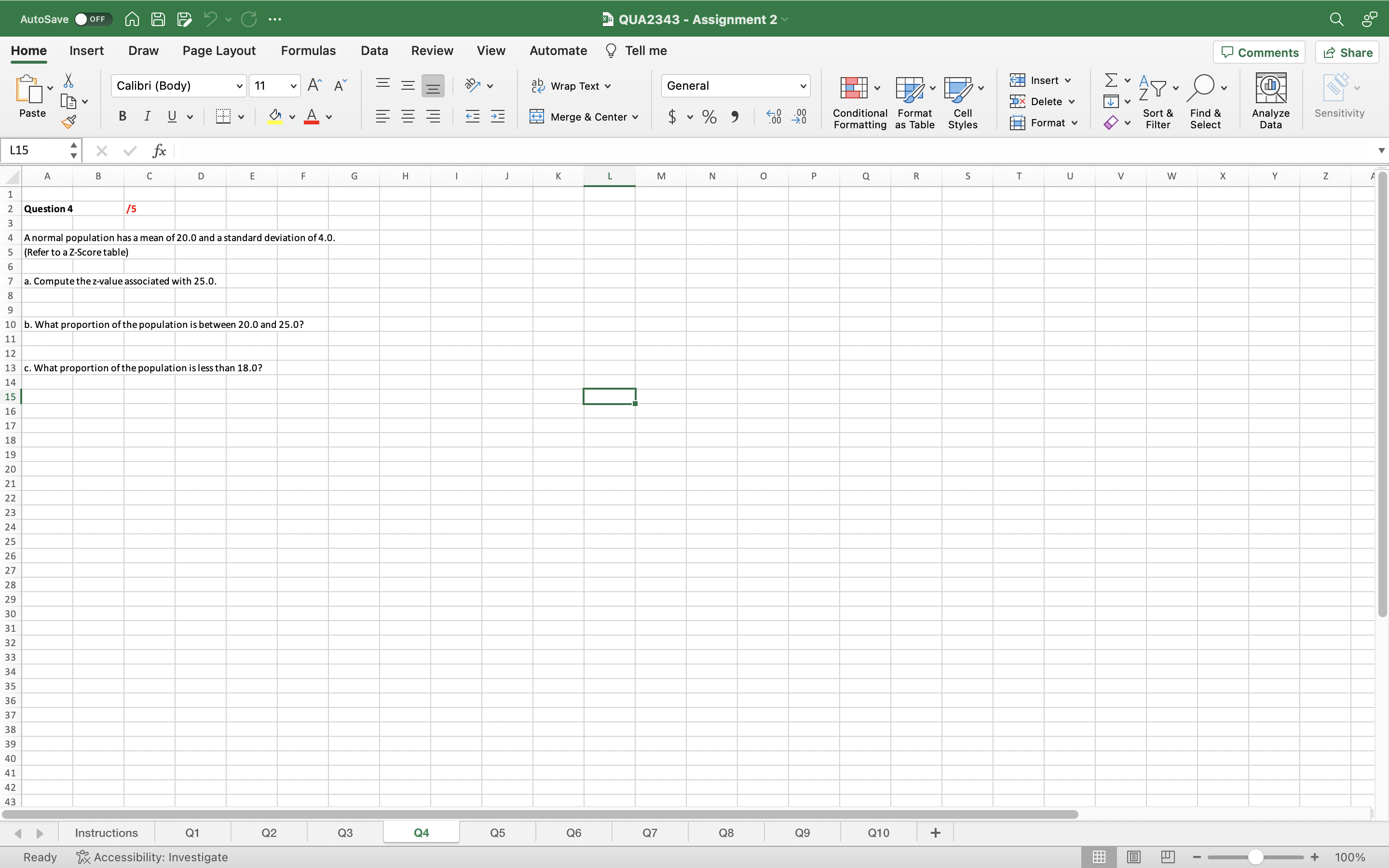Click the Increase Indent icon

tap(498, 117)
